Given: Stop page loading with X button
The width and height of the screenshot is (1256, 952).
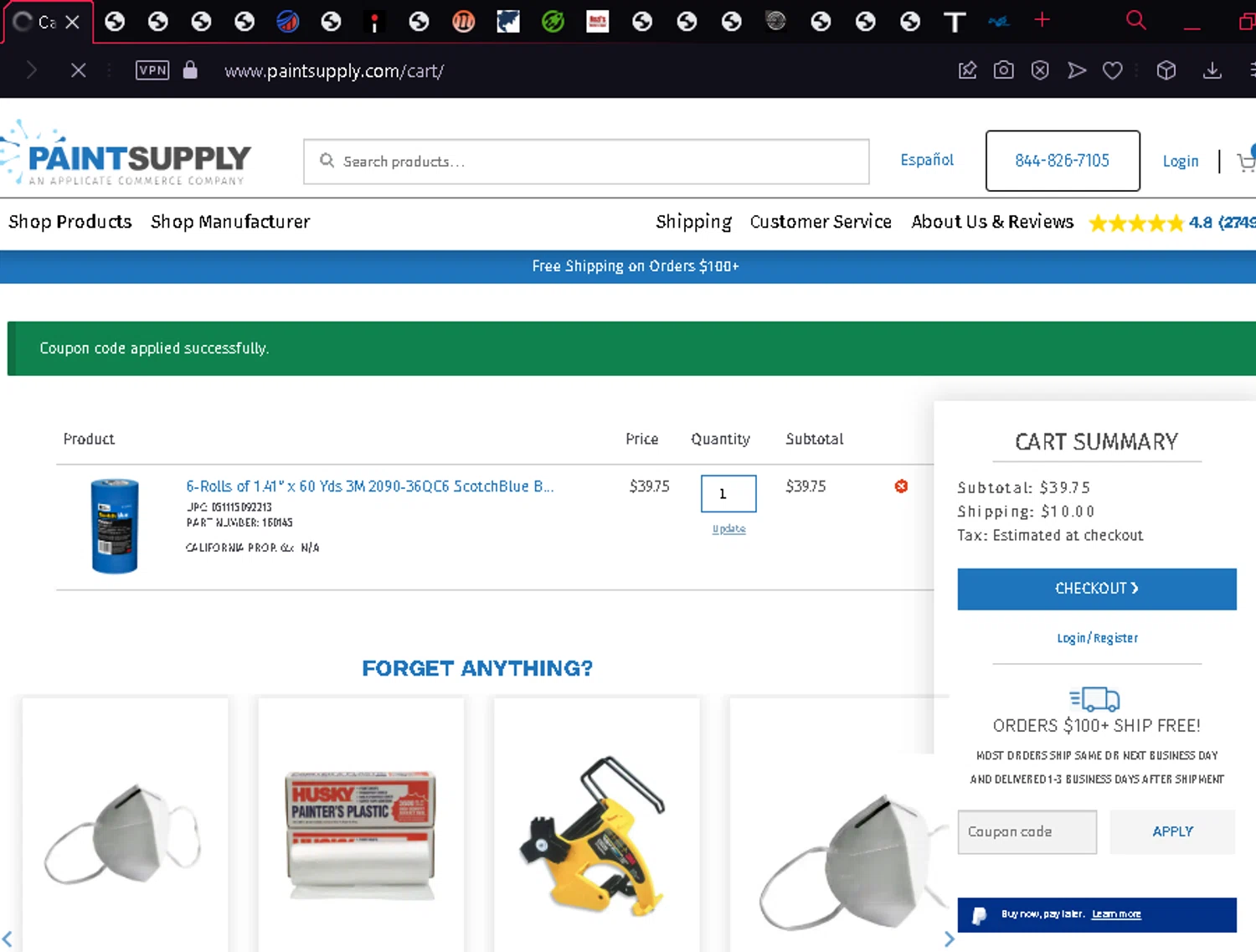Looking at the screenshot, I should (x=78, y=70).
